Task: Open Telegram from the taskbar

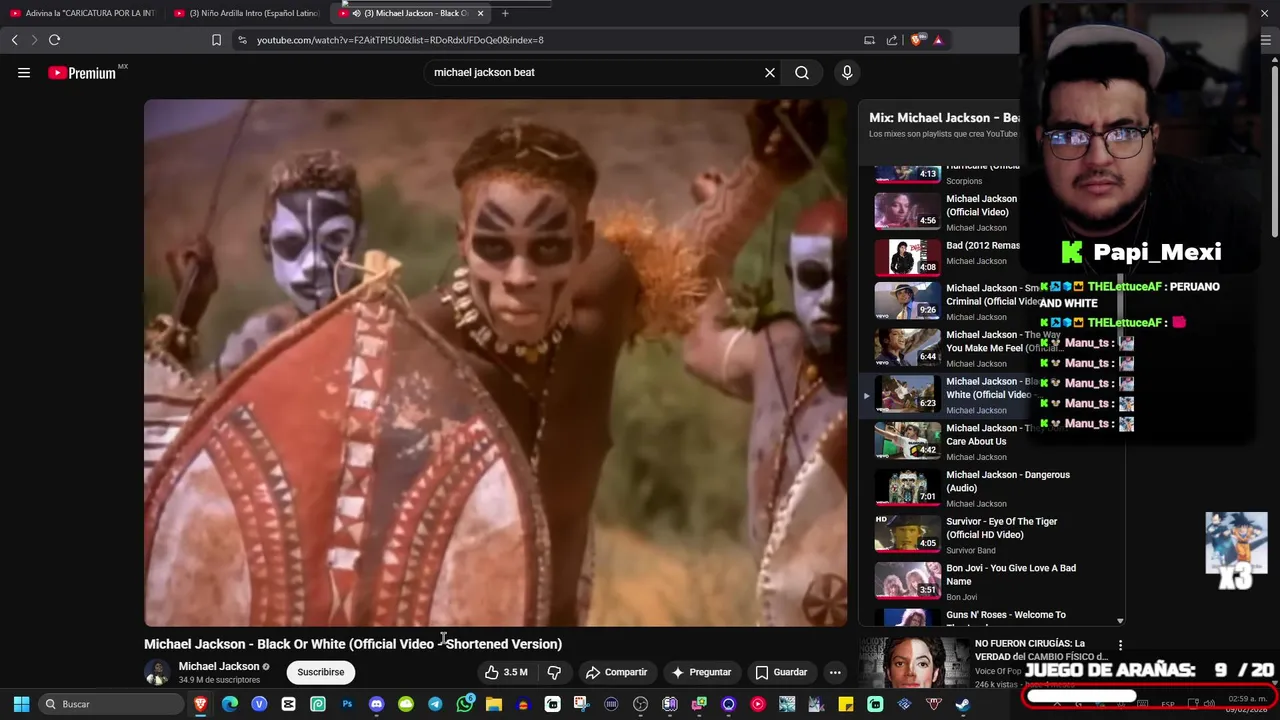Action: pos(435,704)
